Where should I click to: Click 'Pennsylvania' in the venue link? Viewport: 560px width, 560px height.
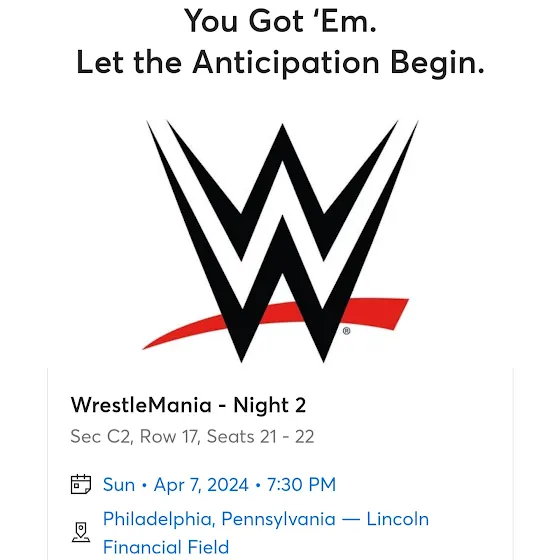click(279, 519)
